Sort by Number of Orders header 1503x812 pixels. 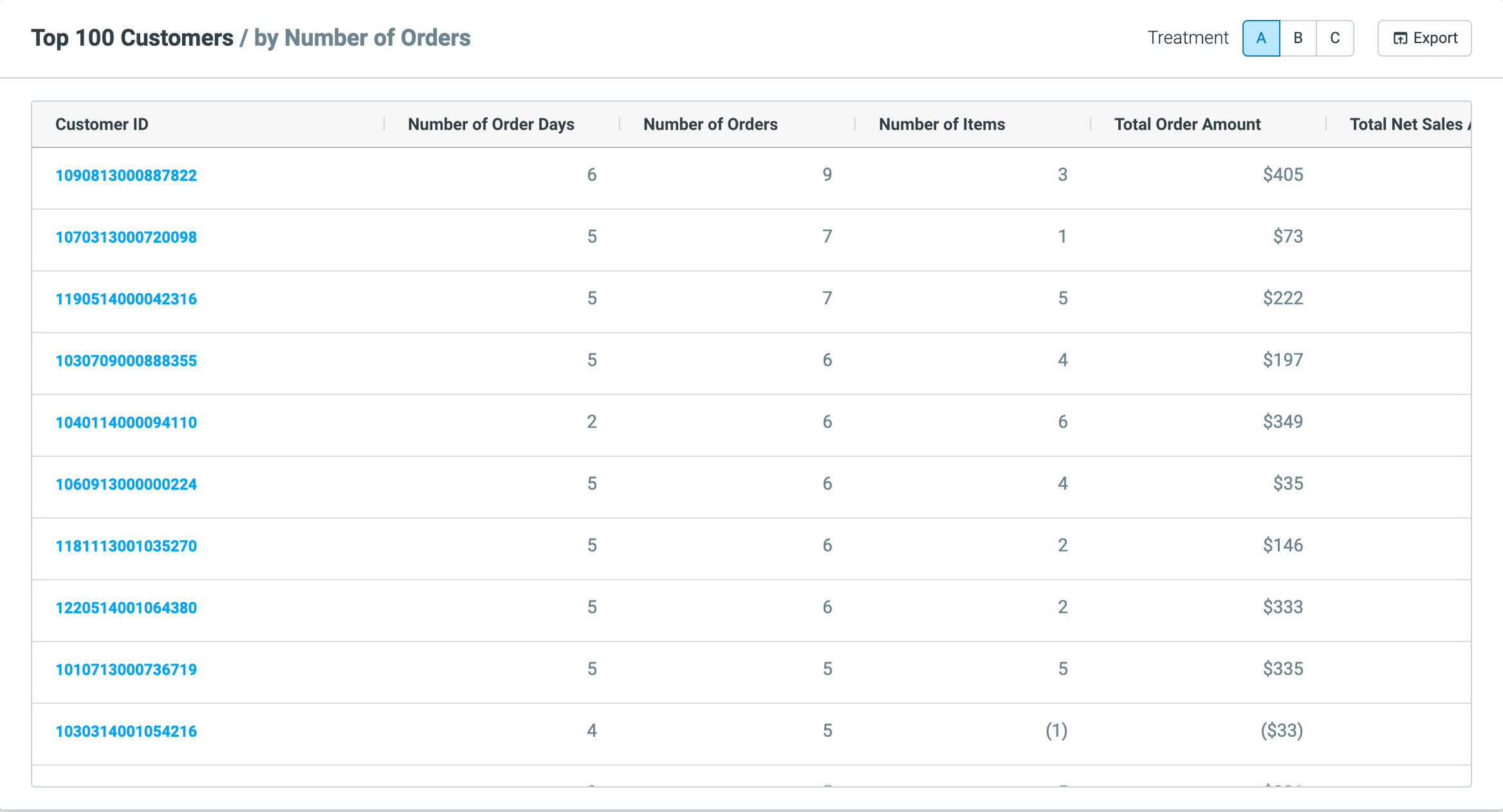click(710, 124)
